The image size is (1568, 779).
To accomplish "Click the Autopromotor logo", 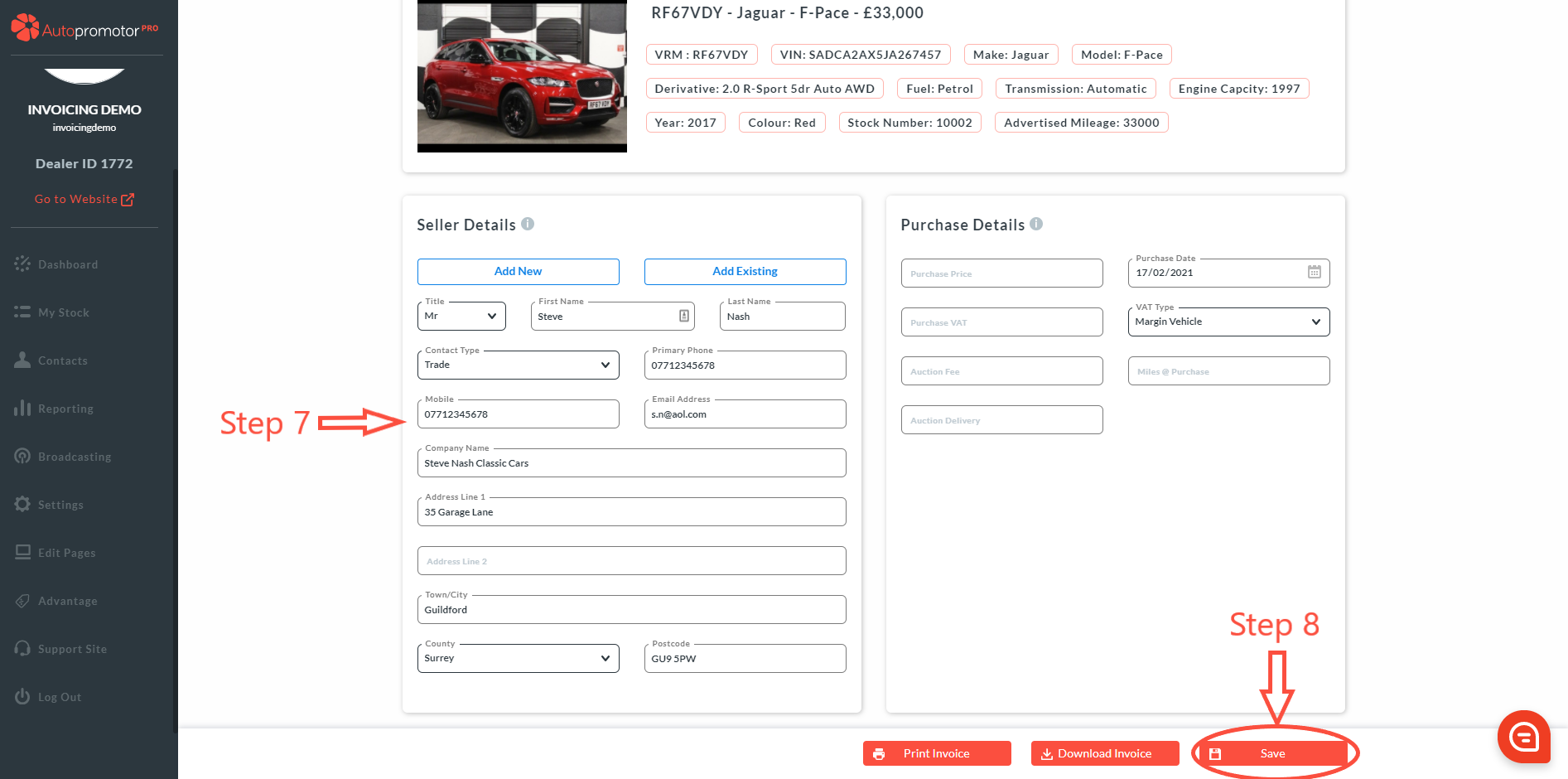I will click(x=84, y=29).
